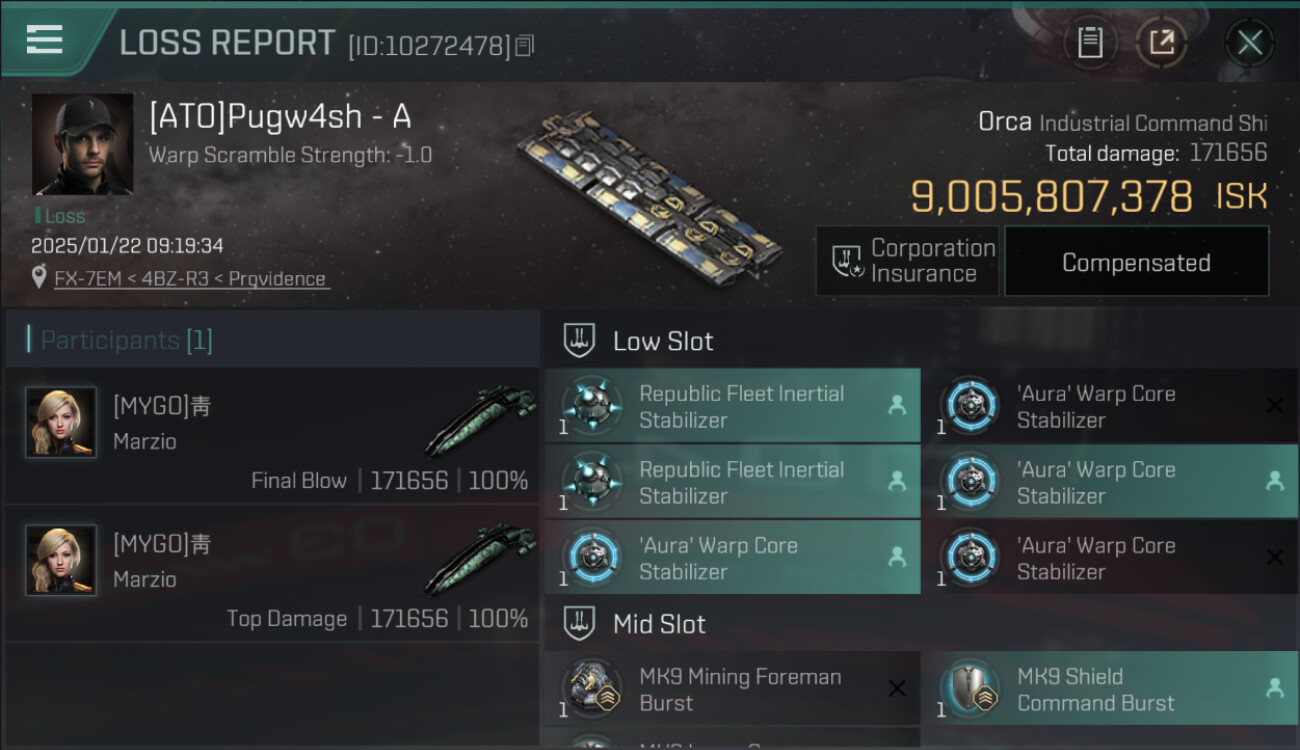Toggle the person marker on MK9 Shield Command Burst
Viewport: 1300px width, 750px height.
coord(1274,688)
